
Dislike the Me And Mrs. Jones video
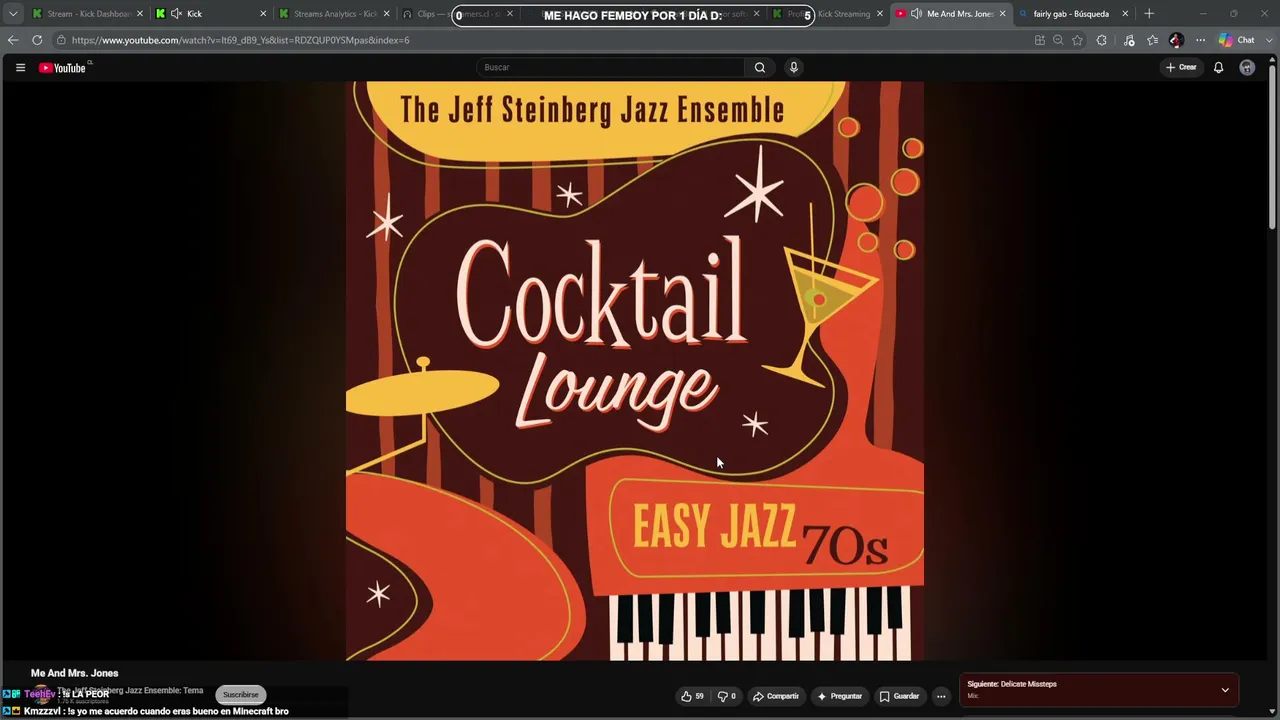[x=727, y=696]
